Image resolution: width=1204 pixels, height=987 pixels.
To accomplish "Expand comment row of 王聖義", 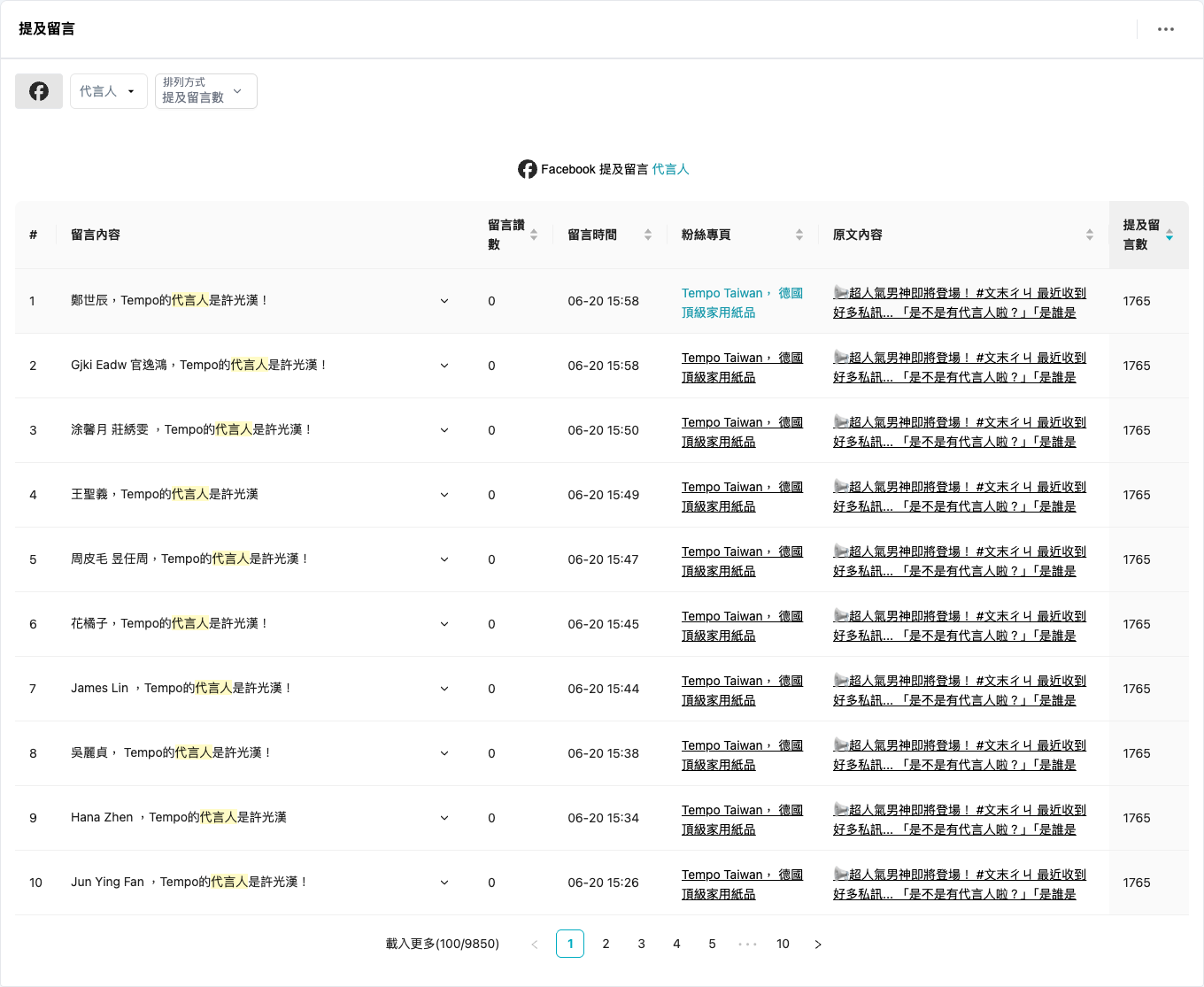I will (444, 495).
